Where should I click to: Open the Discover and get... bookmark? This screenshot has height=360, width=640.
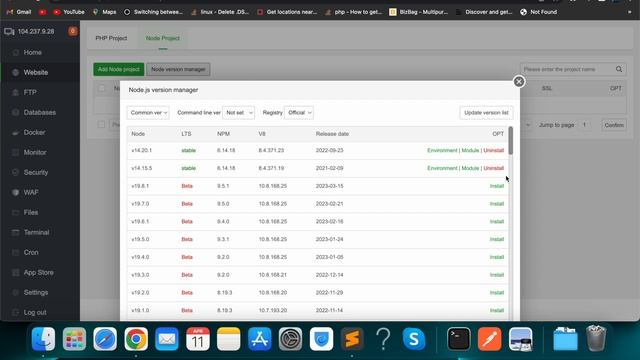tap(484, 12)
